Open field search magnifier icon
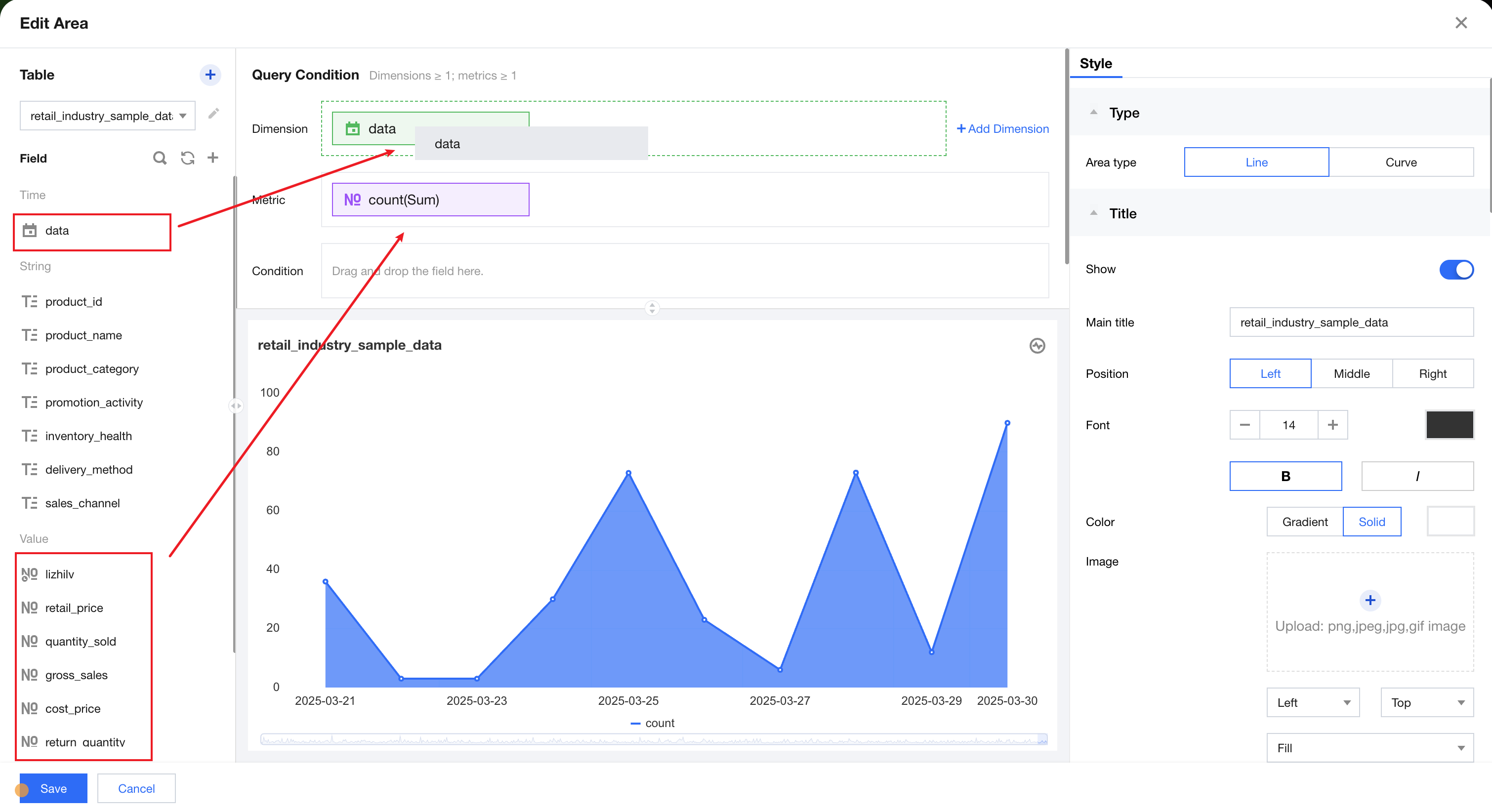This screenshot has height=812, width=1492. [x=160, y=158]
